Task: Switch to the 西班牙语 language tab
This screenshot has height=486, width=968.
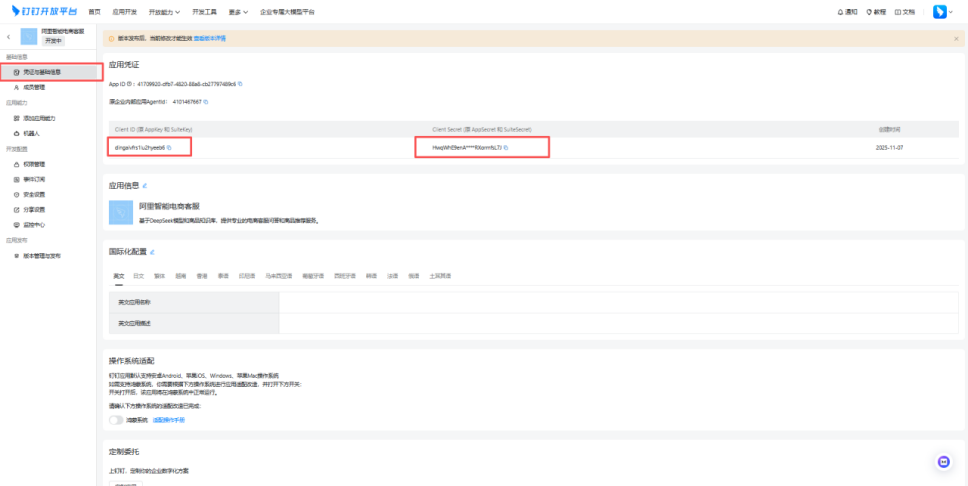Action: 345,276
